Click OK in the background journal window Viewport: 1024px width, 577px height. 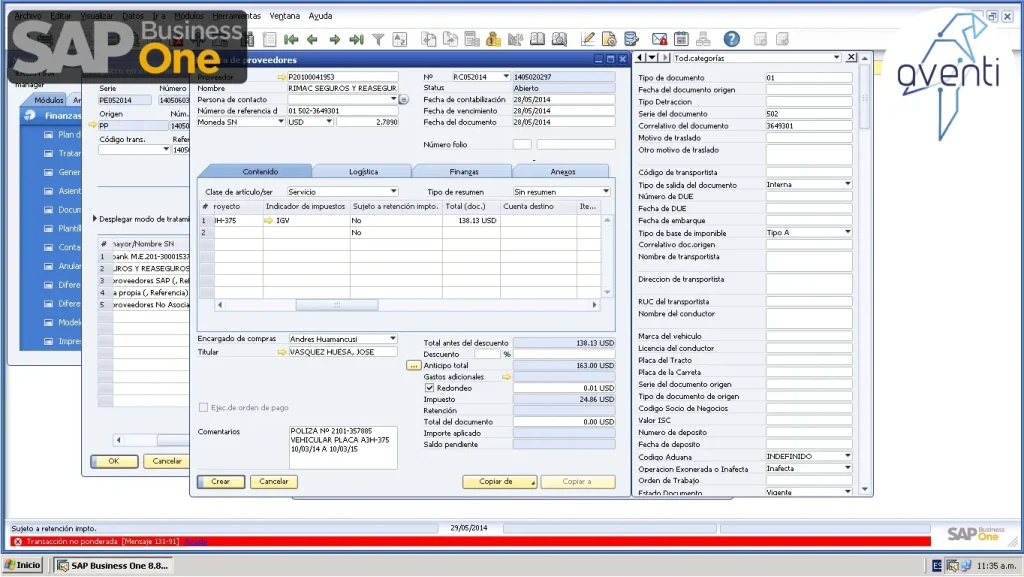click(114, 461)
